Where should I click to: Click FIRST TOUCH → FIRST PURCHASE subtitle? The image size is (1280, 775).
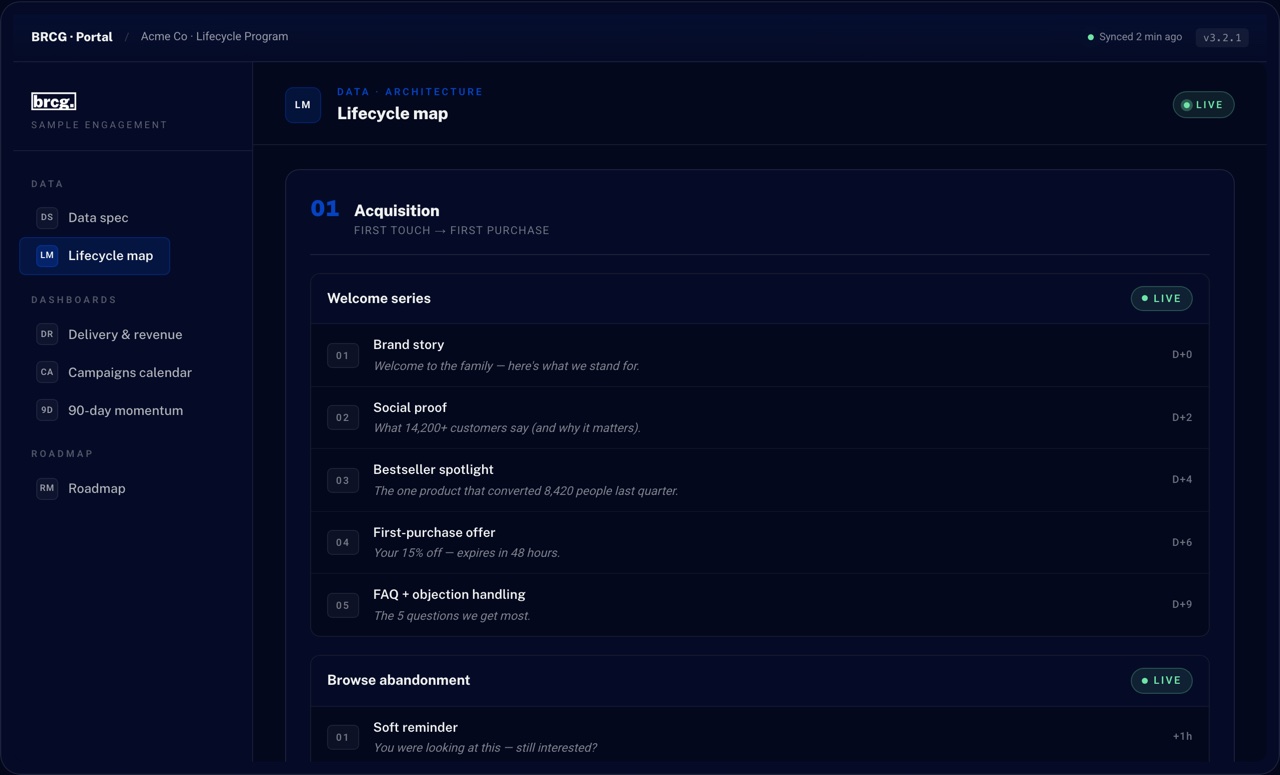click(x=451, y=230)
